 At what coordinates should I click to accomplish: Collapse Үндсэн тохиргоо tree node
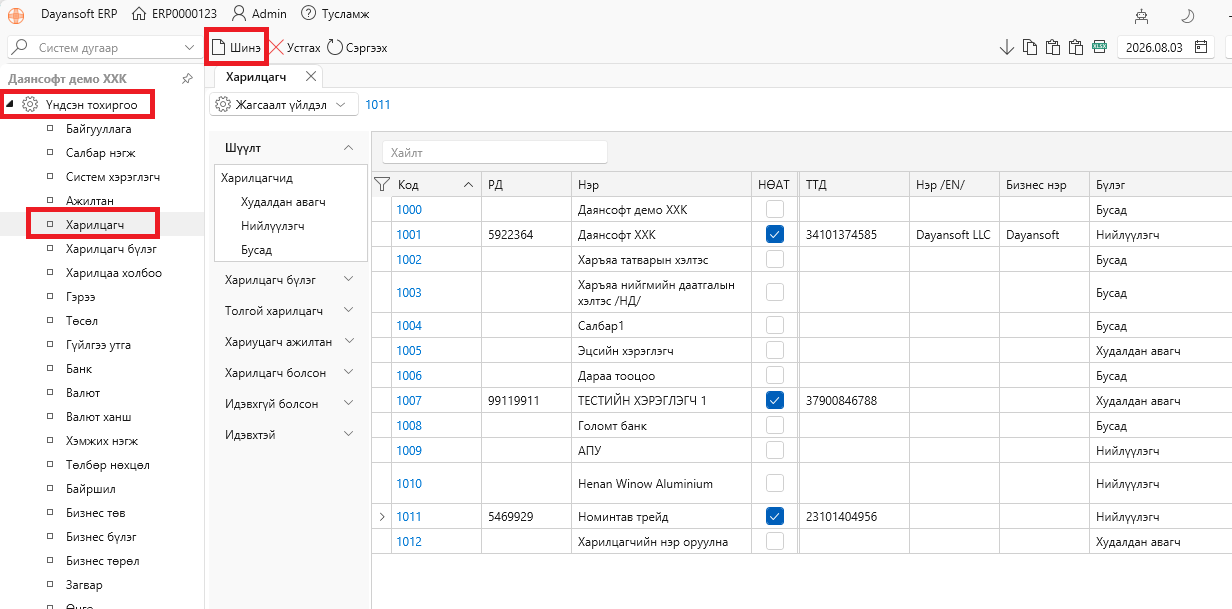(10, 104)
